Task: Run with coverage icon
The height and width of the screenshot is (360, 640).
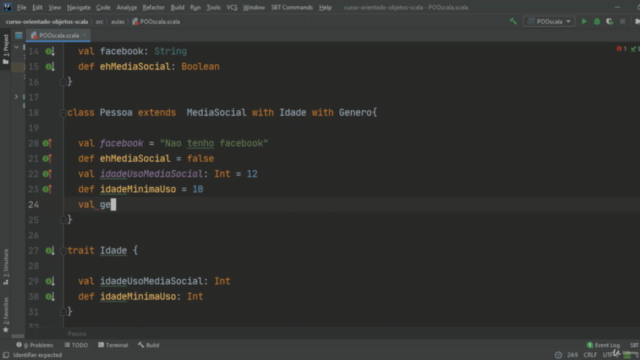Action: 609,21
